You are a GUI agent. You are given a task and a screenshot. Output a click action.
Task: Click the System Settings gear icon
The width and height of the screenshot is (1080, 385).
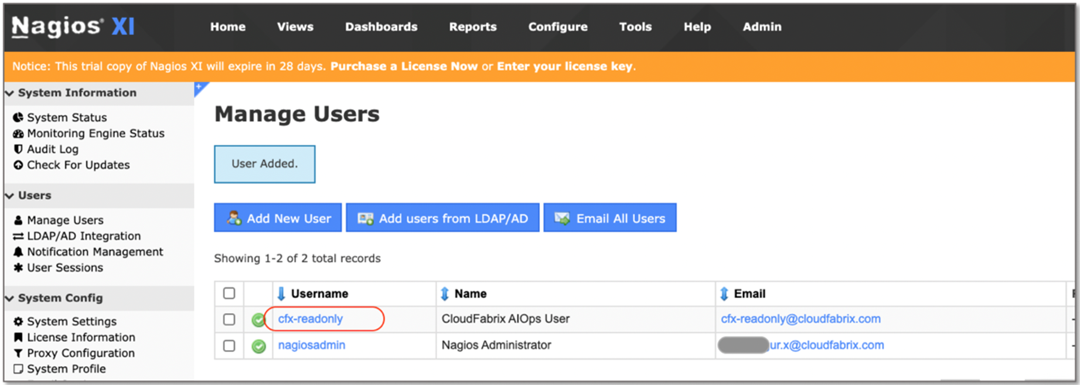coord(19,322)
